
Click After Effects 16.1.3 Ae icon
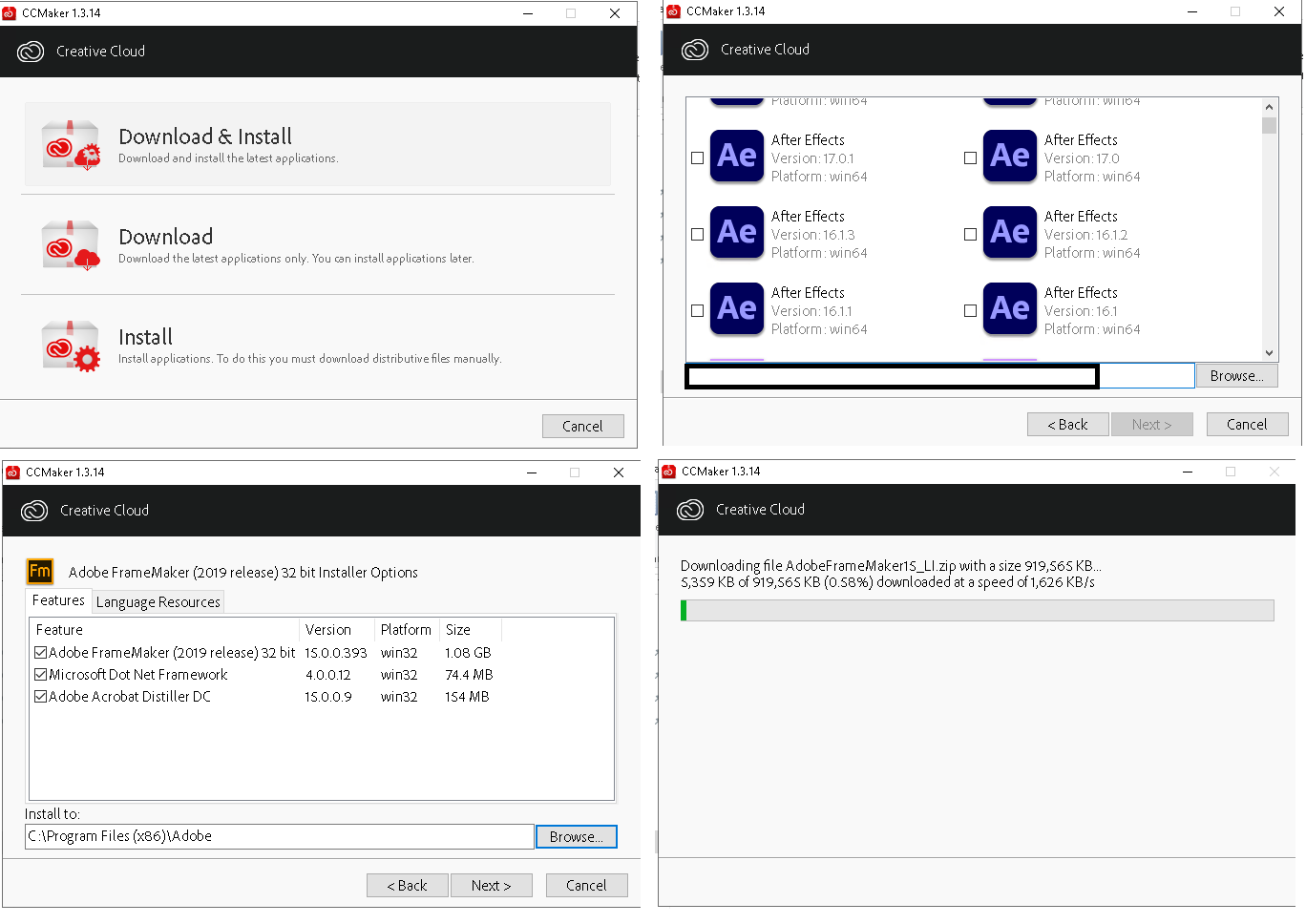click(x=737, y=232)
